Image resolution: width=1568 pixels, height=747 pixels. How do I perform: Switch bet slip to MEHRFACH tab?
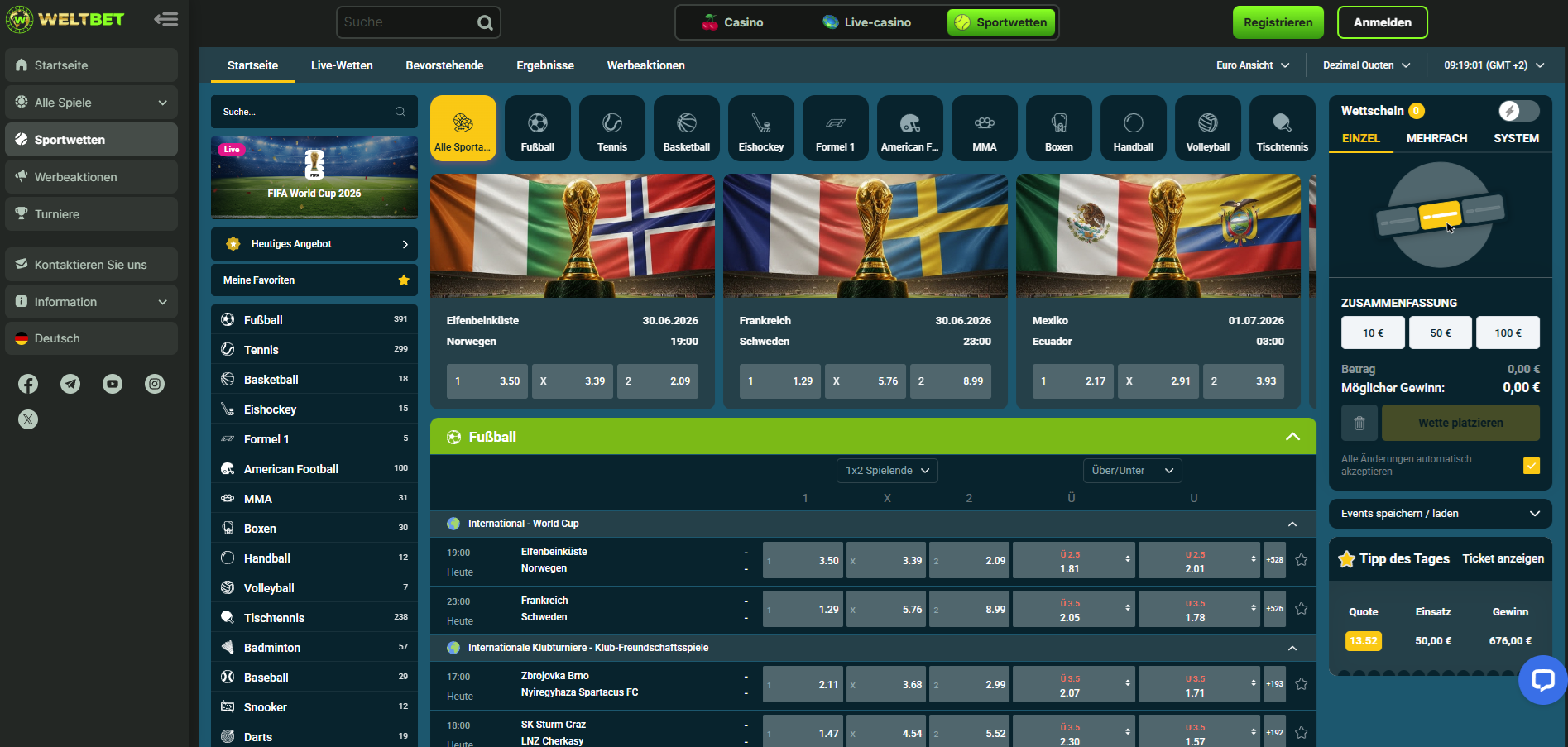click(1436, 138)
